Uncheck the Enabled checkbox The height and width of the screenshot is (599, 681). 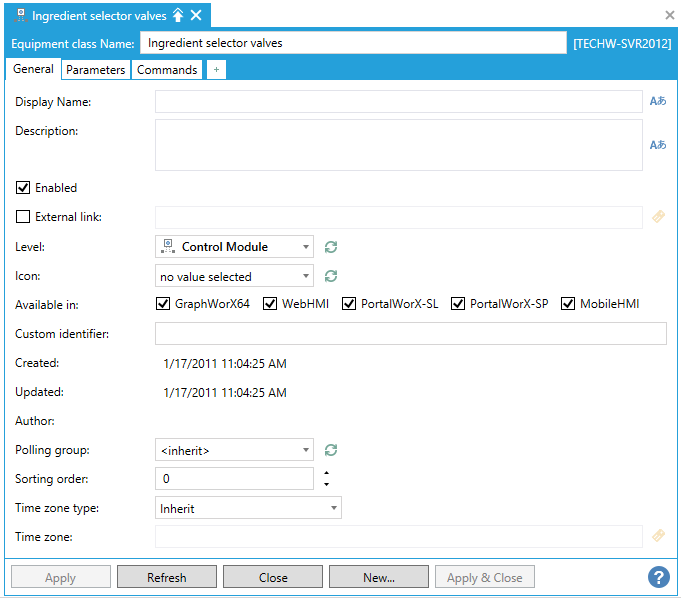(23, 188)
